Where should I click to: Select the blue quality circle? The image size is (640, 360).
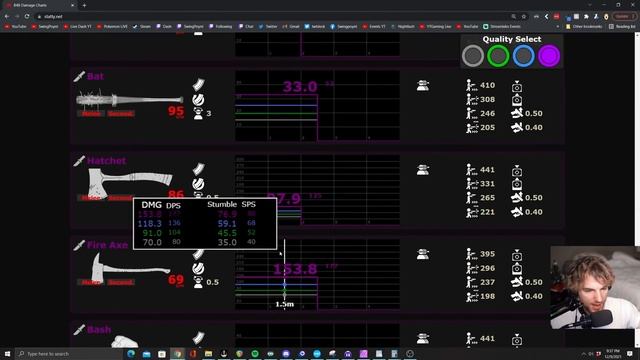point(523,56)
